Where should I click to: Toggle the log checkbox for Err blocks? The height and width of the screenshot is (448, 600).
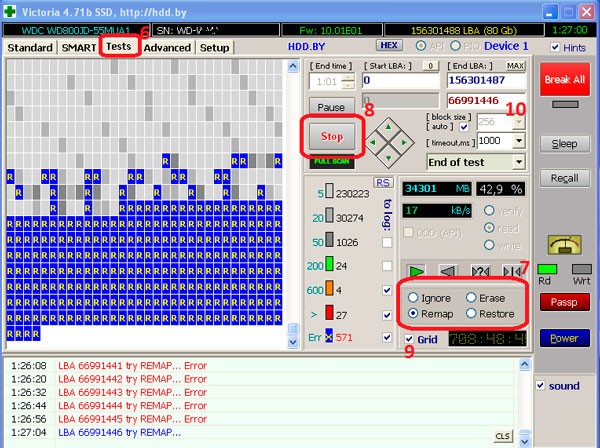click(x=387, y=337)
